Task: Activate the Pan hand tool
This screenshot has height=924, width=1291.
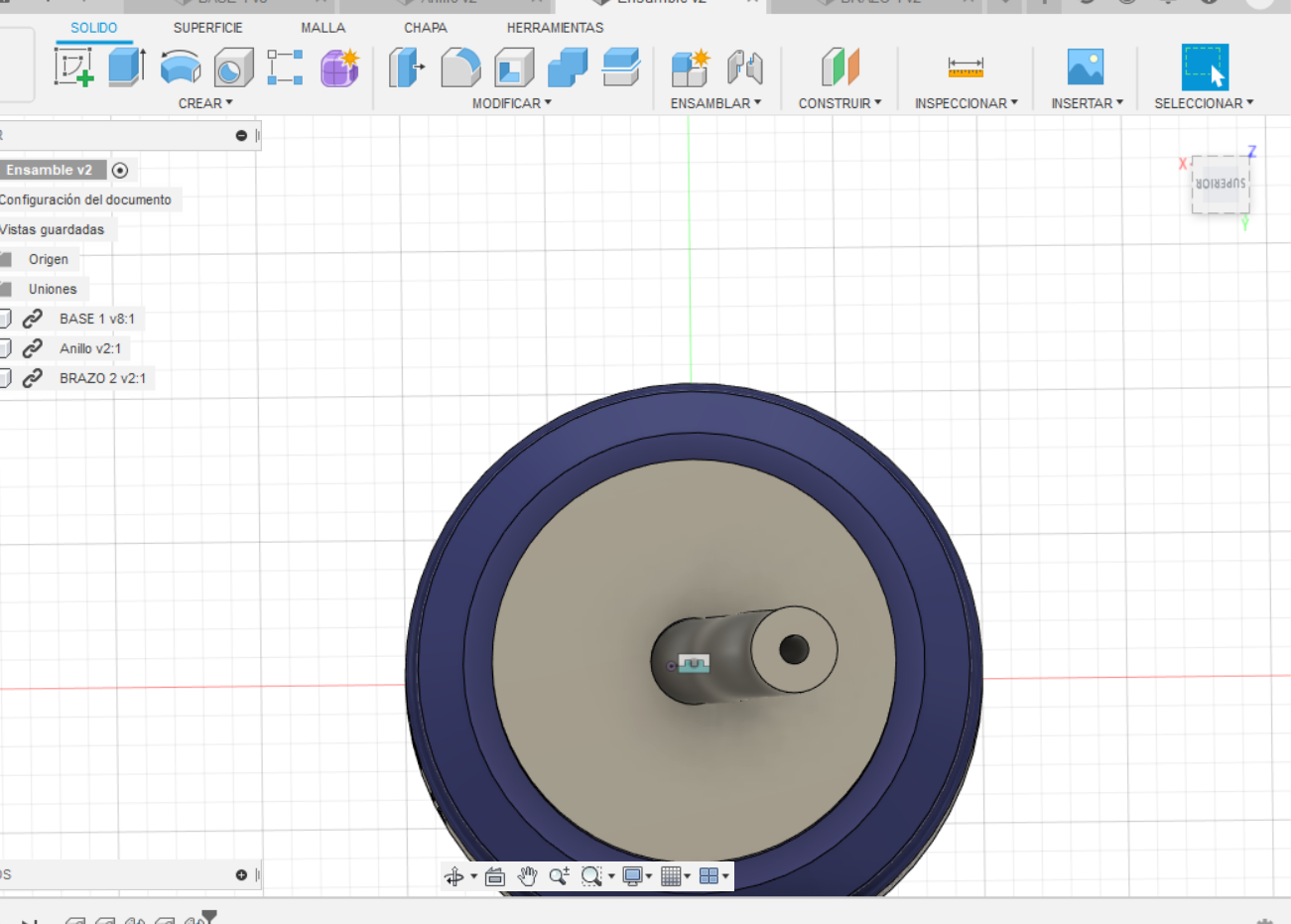Action: tap(527, 876)
